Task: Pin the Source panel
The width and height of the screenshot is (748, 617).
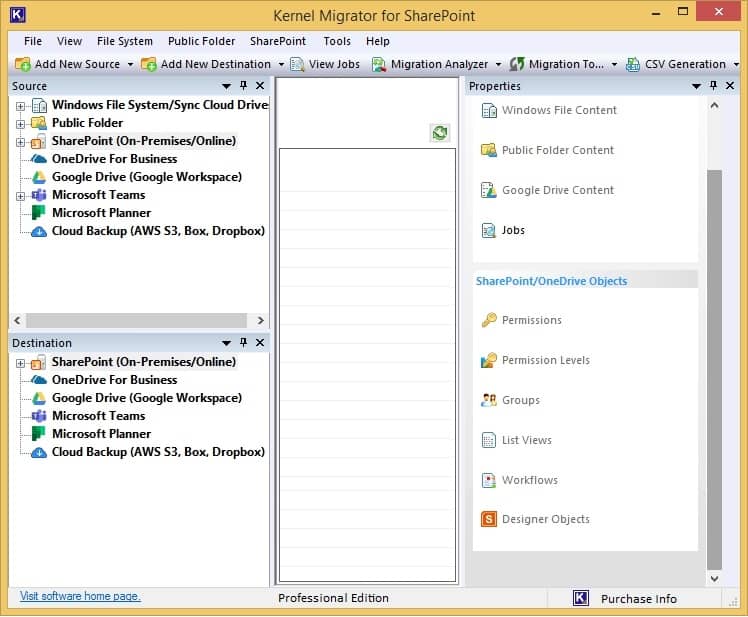Action: tap(243, 86)
